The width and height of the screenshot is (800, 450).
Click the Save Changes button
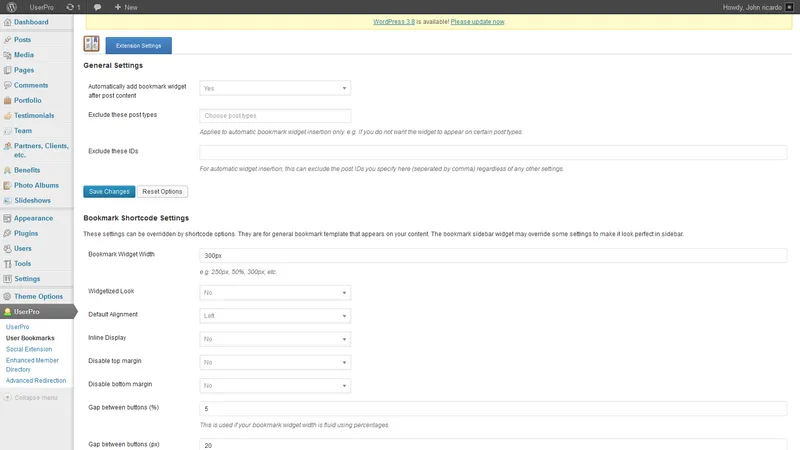pyautogui.click(x=109, y=191)
